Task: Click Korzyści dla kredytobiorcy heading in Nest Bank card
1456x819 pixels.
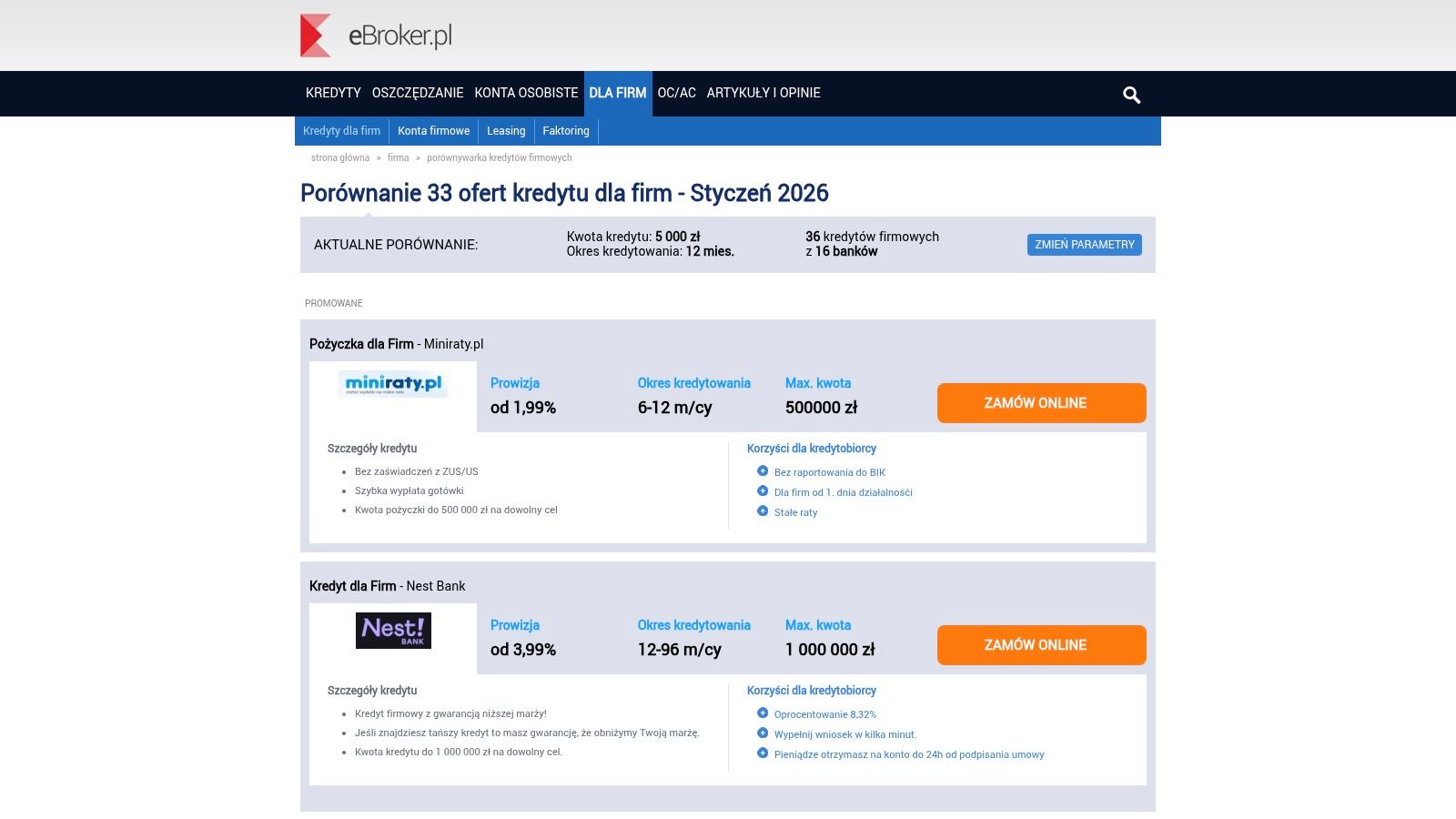Action: [812, 691]
